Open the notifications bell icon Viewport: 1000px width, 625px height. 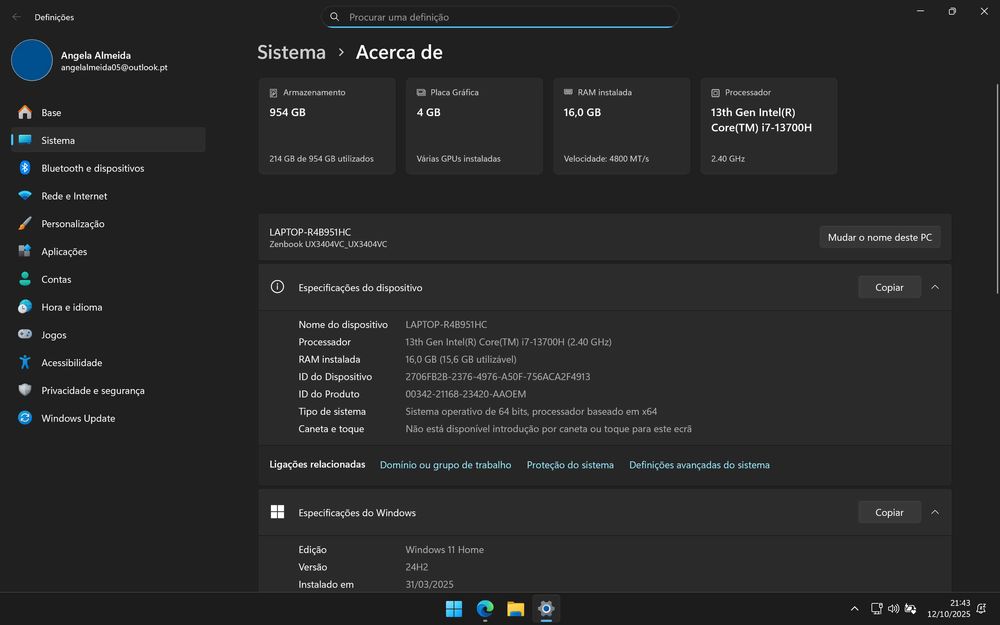982,609
